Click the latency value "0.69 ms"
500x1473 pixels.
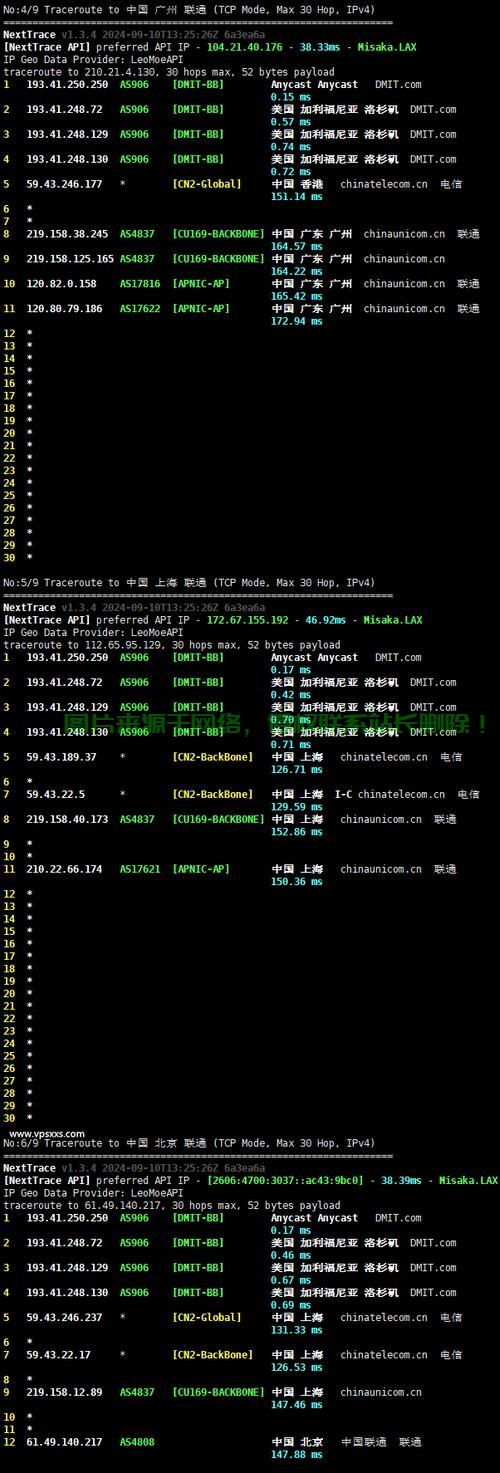click(x=291, y=1305)
